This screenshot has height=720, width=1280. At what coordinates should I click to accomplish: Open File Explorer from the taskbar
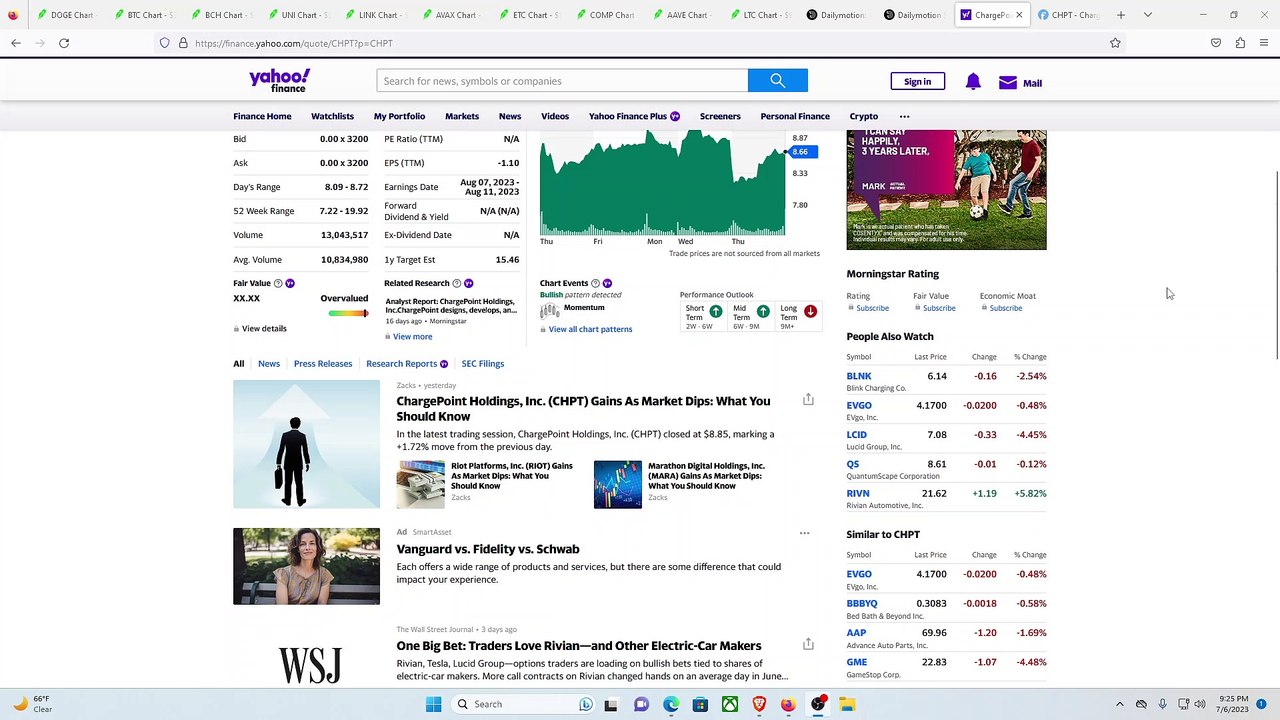coord(847,704)
